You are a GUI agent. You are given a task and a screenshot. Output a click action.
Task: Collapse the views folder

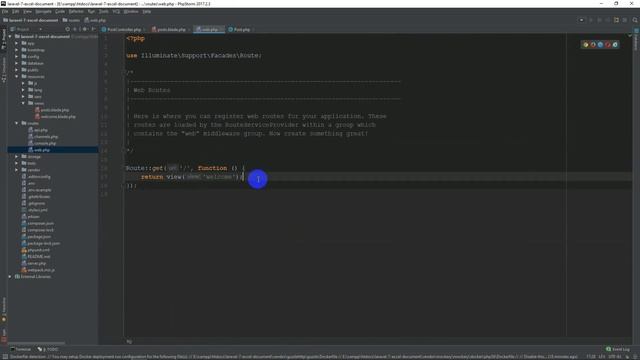[x=23, y=103]
